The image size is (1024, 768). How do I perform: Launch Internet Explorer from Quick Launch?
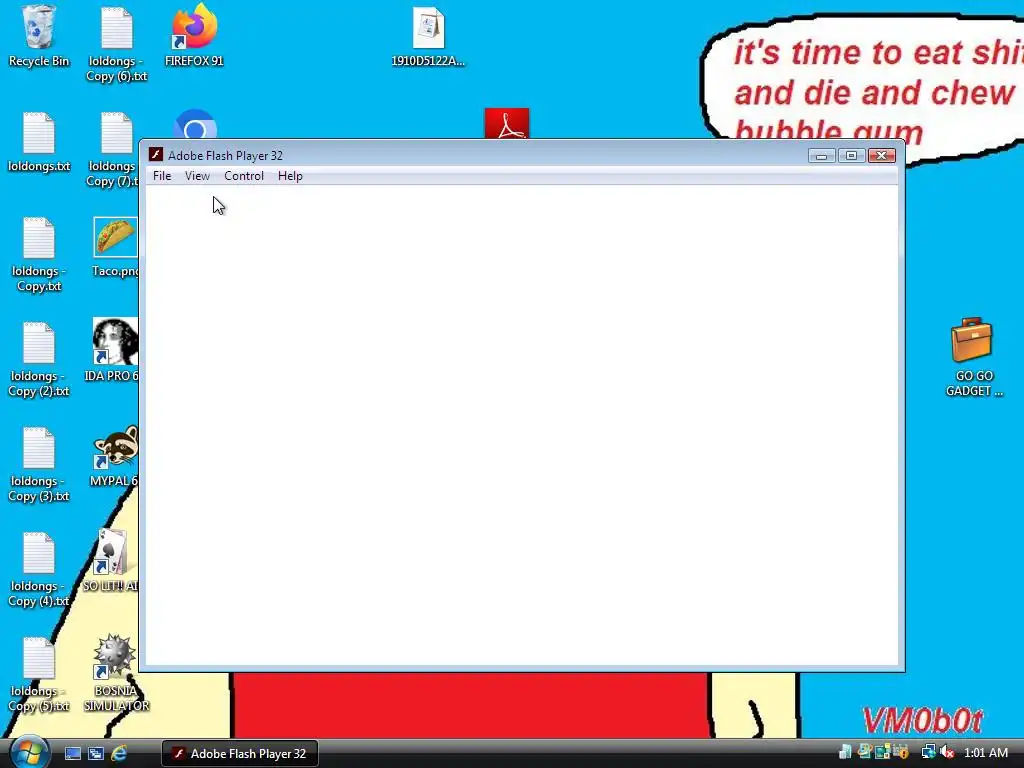coord(119,754)
